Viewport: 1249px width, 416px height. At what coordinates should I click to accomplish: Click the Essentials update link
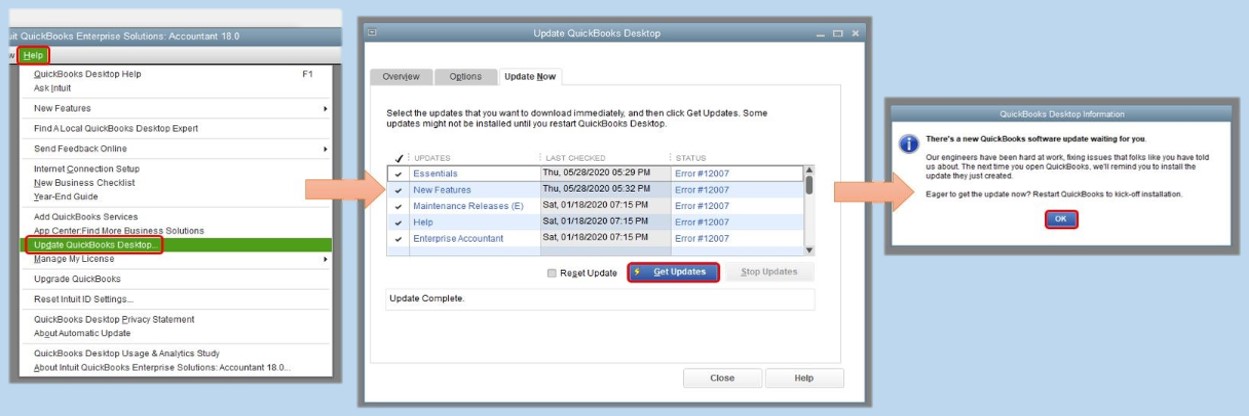pos(435,174)
